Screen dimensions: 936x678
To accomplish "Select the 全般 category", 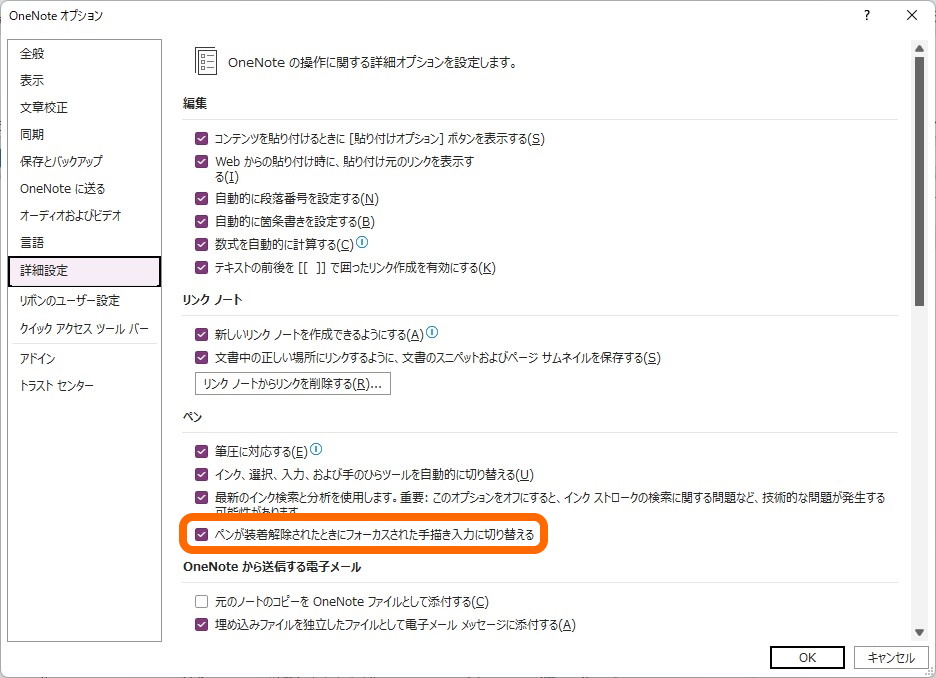I will (x=32, y=53).
